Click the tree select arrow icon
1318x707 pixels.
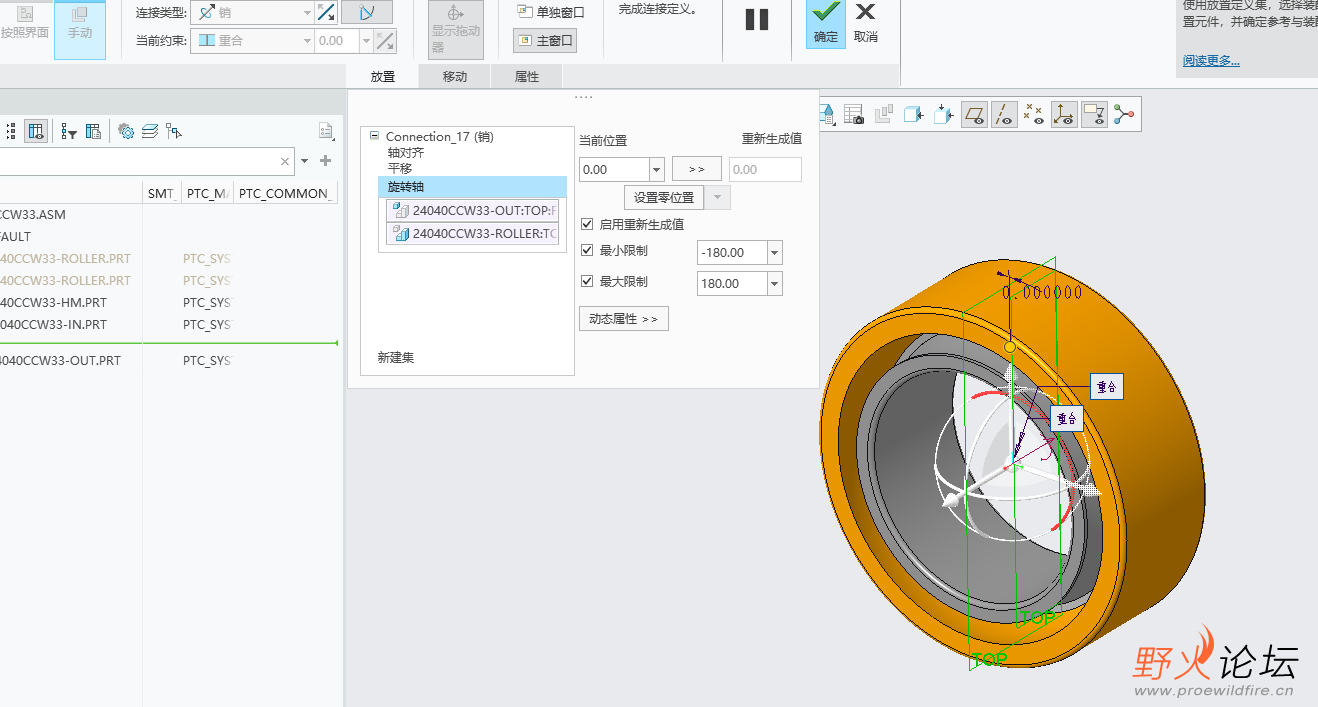174,131
